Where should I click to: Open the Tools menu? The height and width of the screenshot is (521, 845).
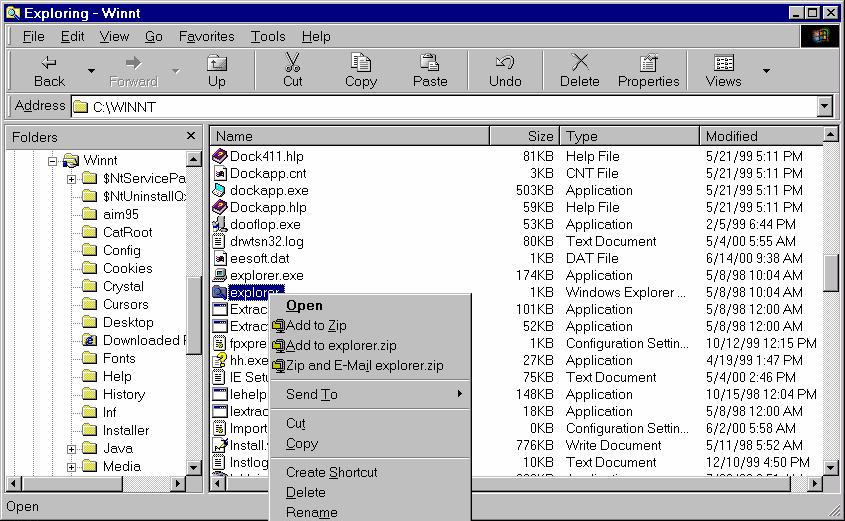tap(268, 37)
